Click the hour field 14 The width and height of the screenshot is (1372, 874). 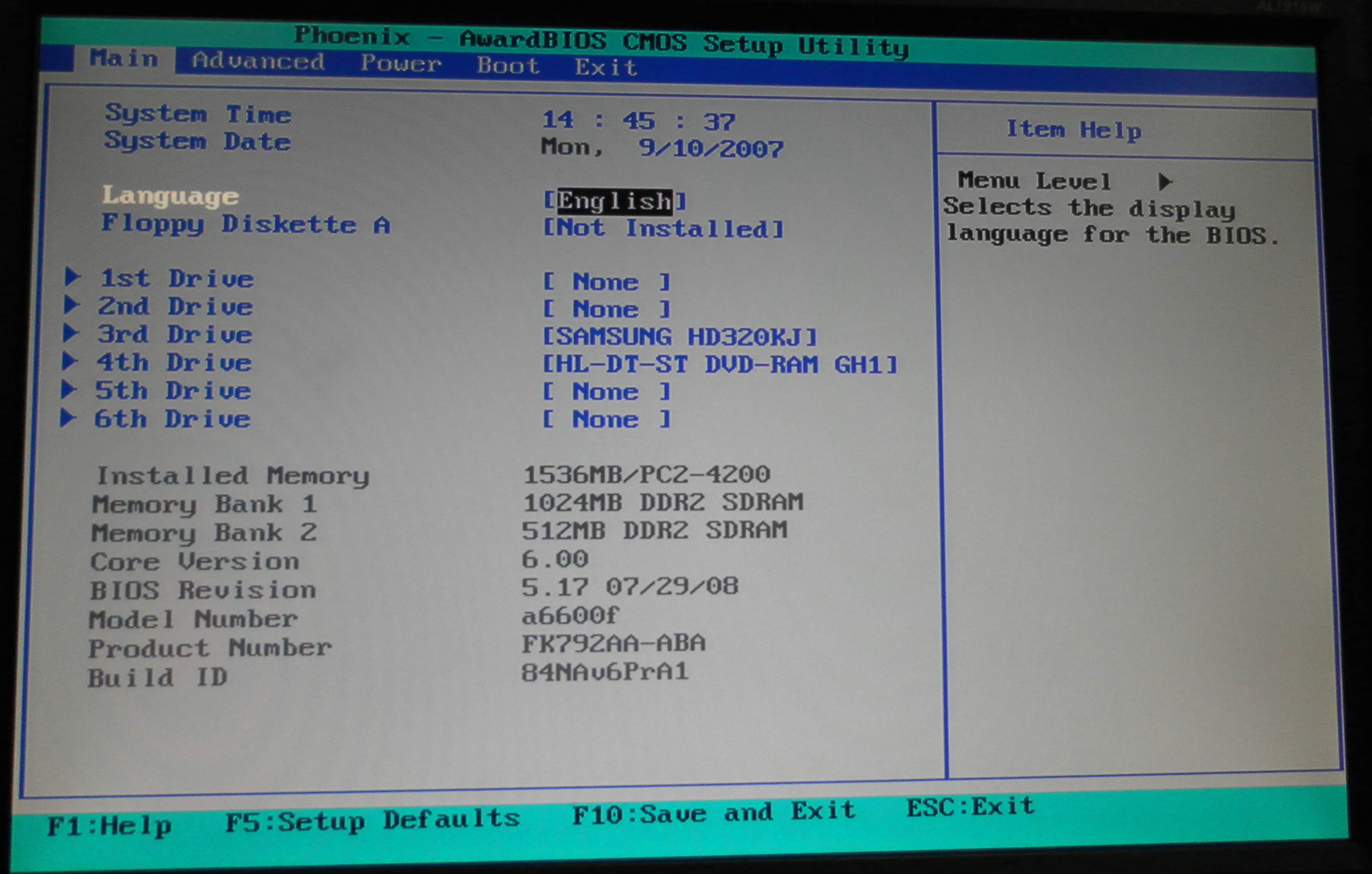(x=558, y=120)
